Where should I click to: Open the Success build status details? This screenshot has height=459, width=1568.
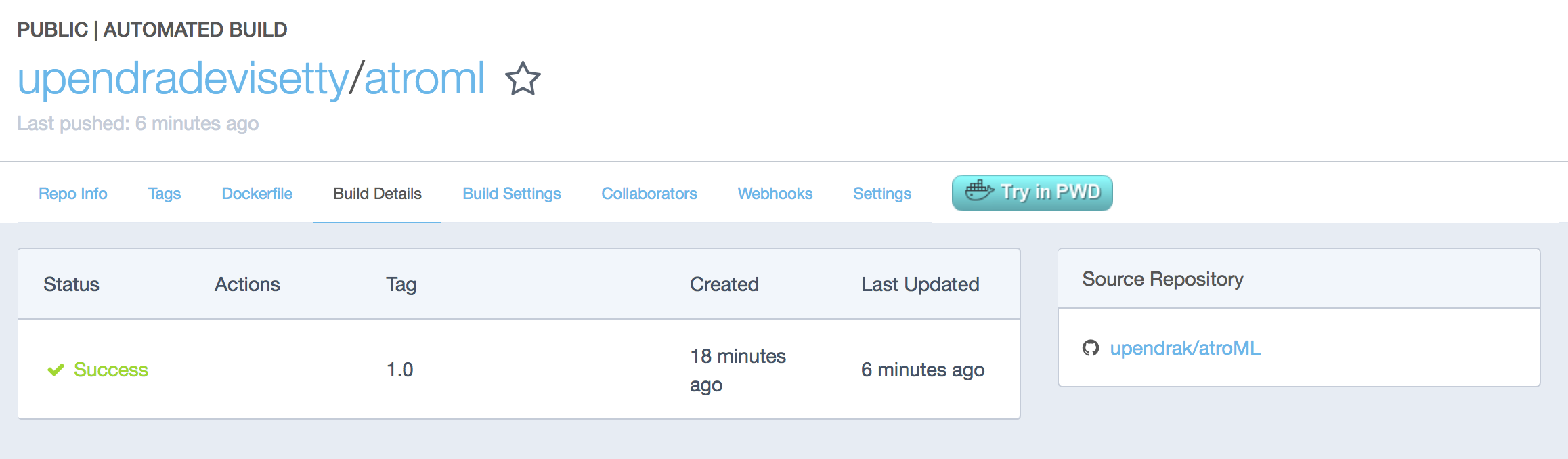coord(111,370)
